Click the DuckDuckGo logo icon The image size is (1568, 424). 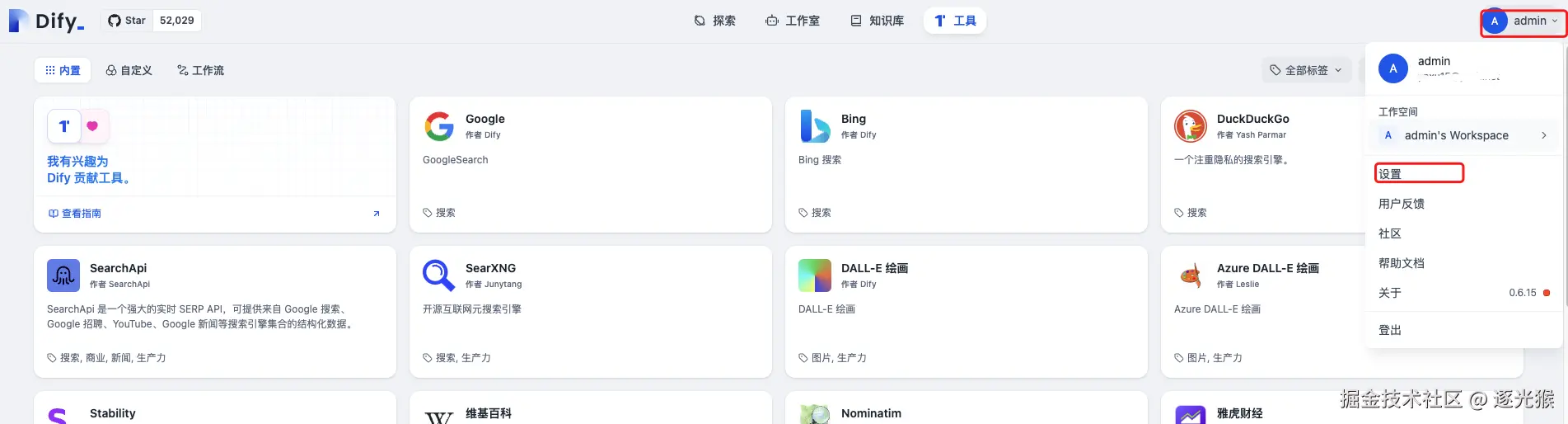(1191, 126)
